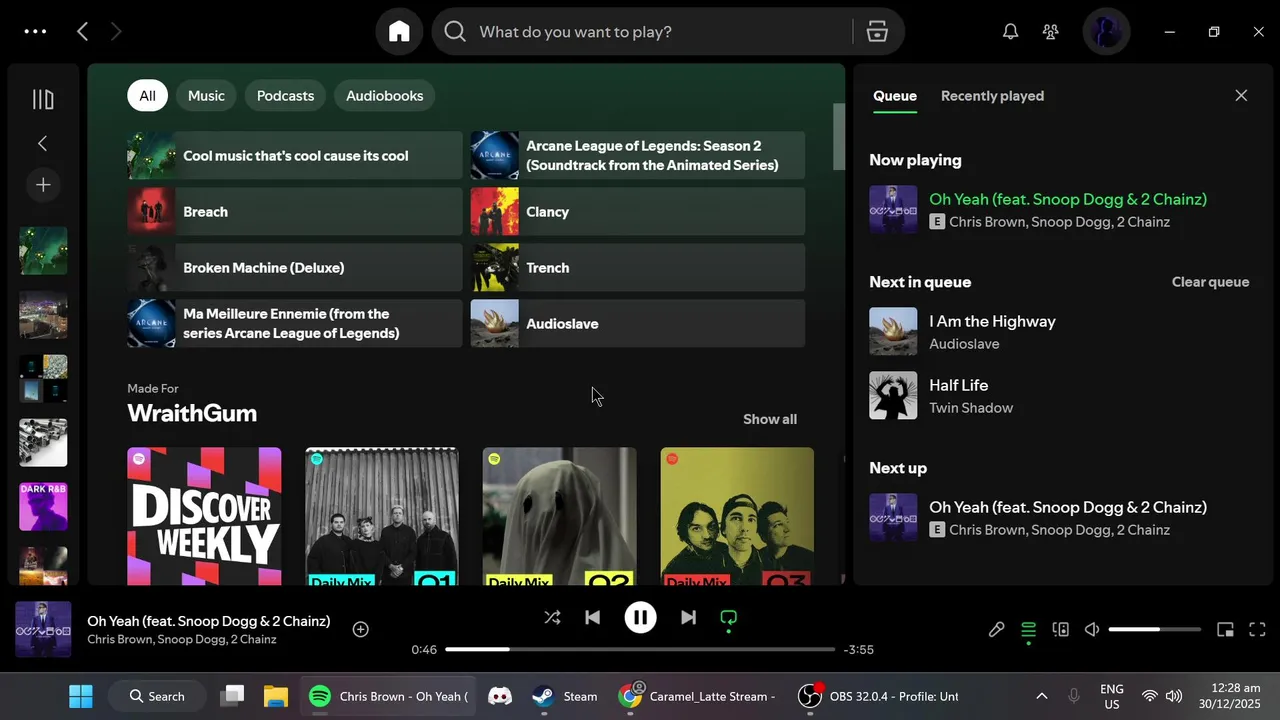Open Broken Machine (Deluxe) shortcut
The width and height of the screenshot is (1280, 720).
click(295, 268)
